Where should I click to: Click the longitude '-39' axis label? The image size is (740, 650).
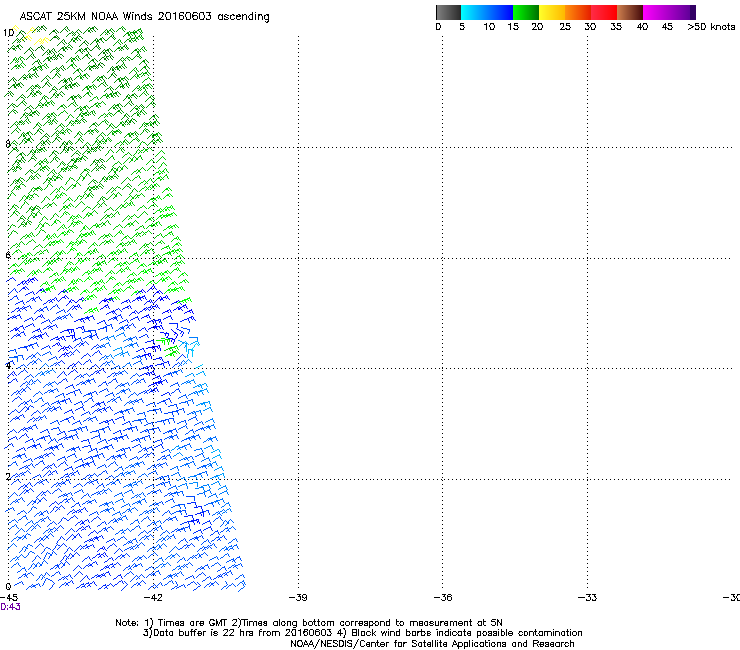point(298,598)
